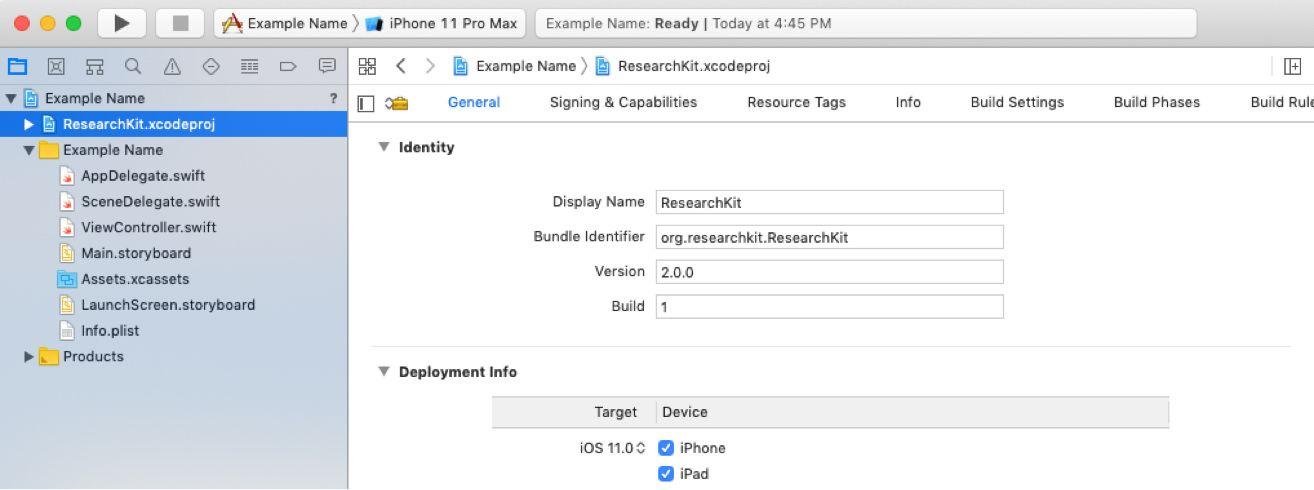1314x490 pixels.
Task: Uncheck the iPad device checkbox
Action: (666, 474)
